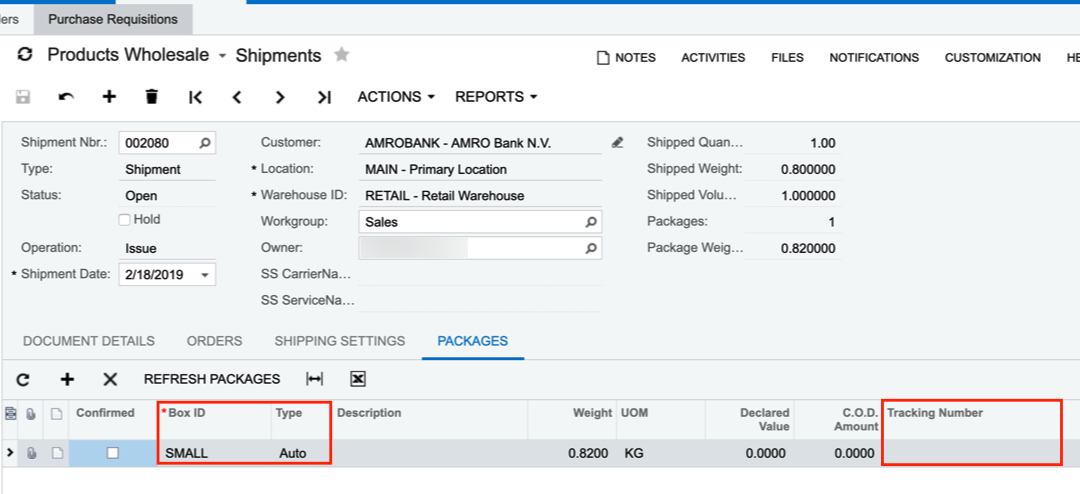Open Notes for this shipment
This screenshot has height=494, width=1080.
coord(626,58)
